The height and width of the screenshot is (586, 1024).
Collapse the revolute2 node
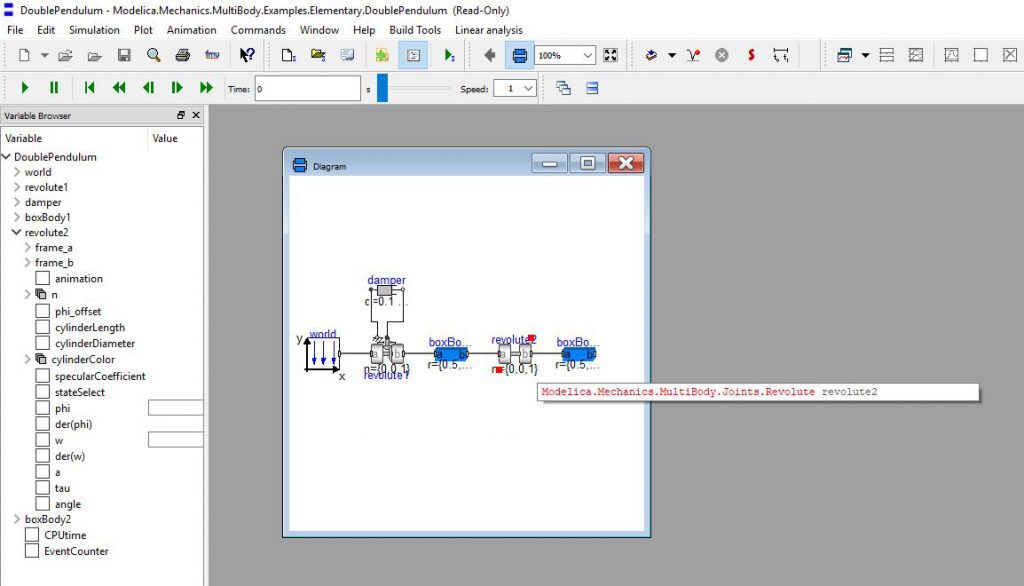pyautogui.click(x=17, y=232)
